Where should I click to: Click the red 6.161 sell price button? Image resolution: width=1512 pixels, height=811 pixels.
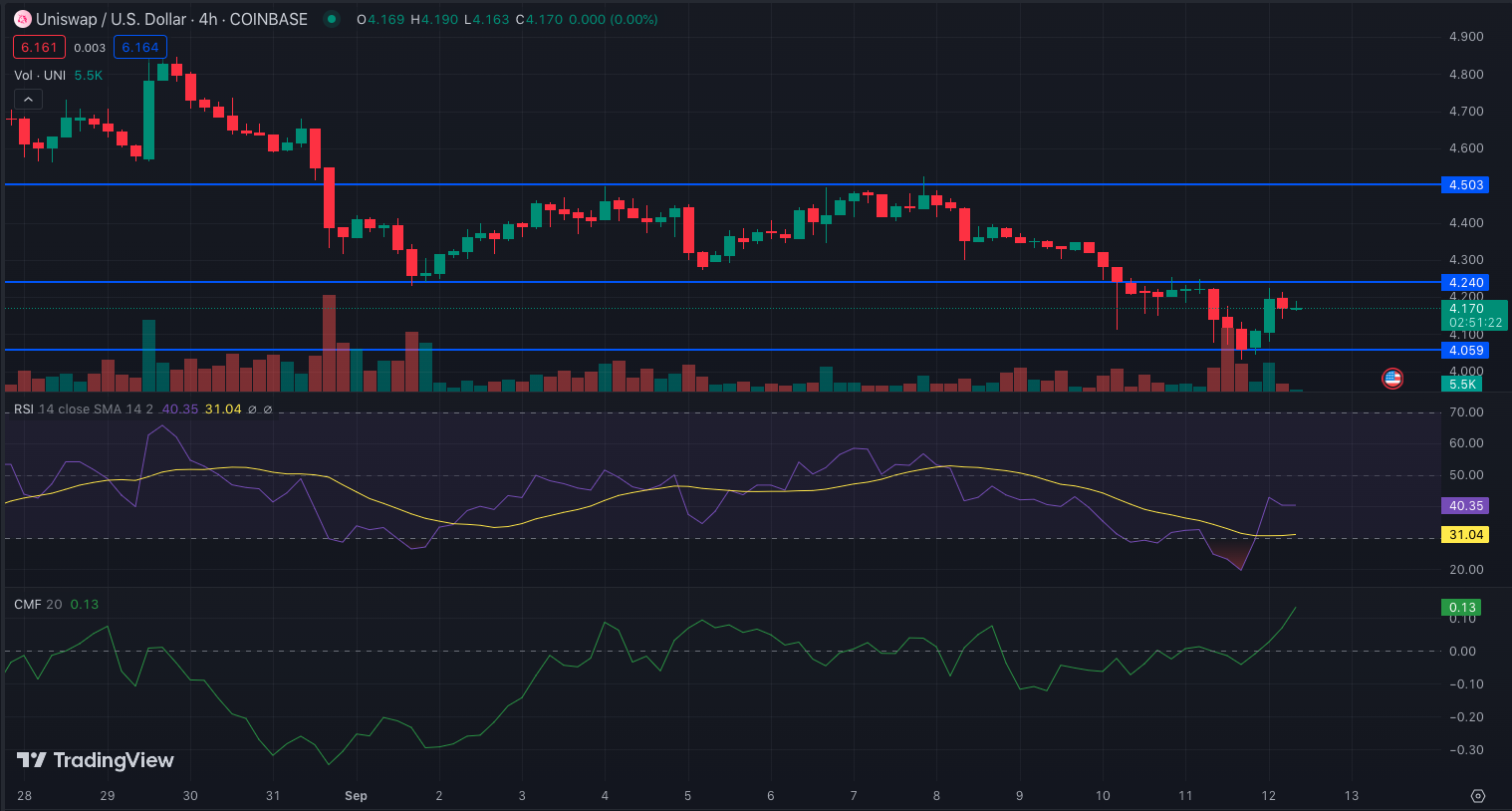(39, 47)
